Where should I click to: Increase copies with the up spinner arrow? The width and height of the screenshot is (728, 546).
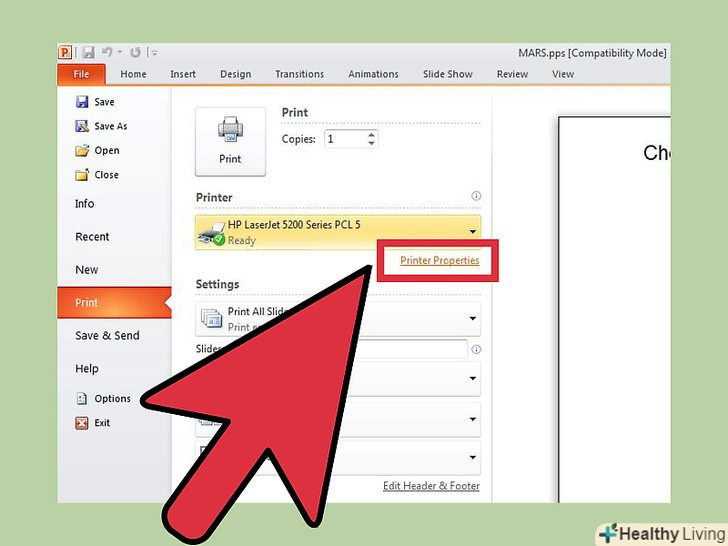point(371,135)
